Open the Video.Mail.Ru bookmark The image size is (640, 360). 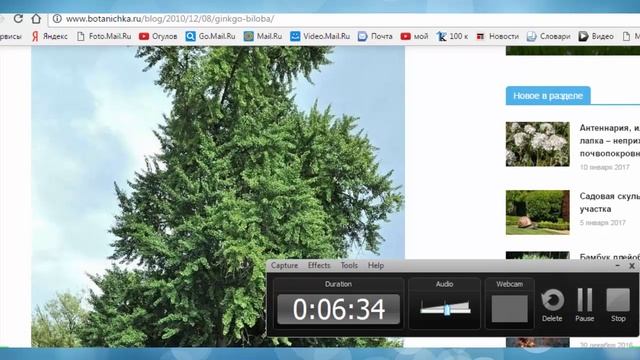coord(320,36)
